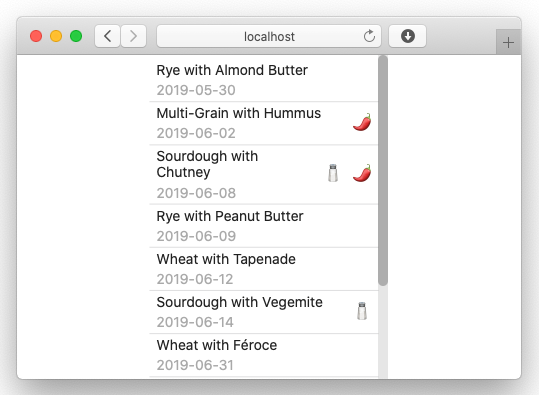This screenshot has height=395, width=539.
Task: Go back with the left chevron button
Action: (108, 36)
